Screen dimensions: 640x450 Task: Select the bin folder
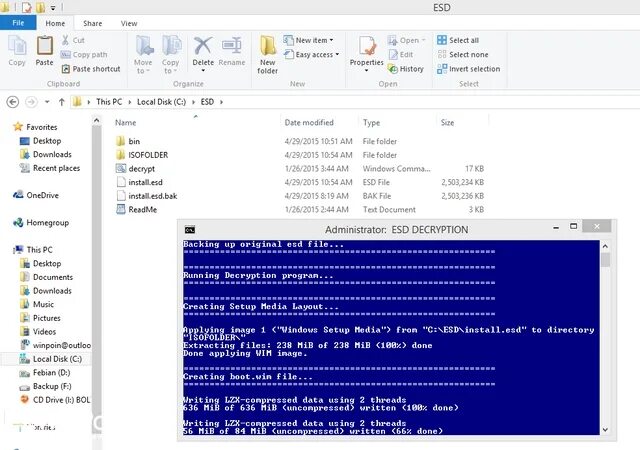pyautogui.click(x=128, y=141)
